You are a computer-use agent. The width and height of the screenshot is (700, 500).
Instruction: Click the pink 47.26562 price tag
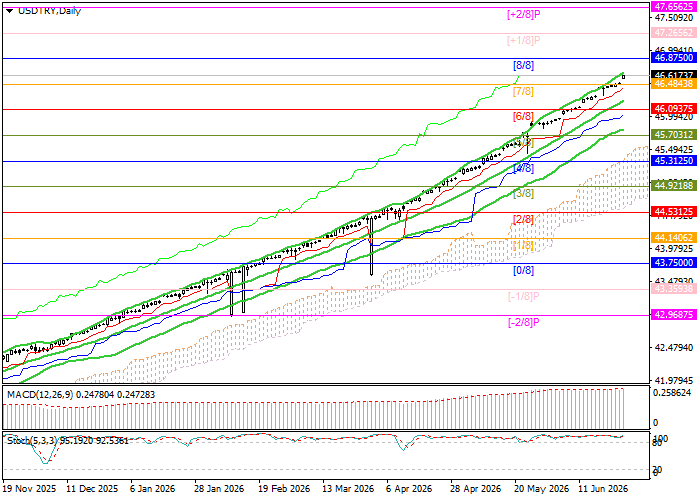click(x=674, y=33)
